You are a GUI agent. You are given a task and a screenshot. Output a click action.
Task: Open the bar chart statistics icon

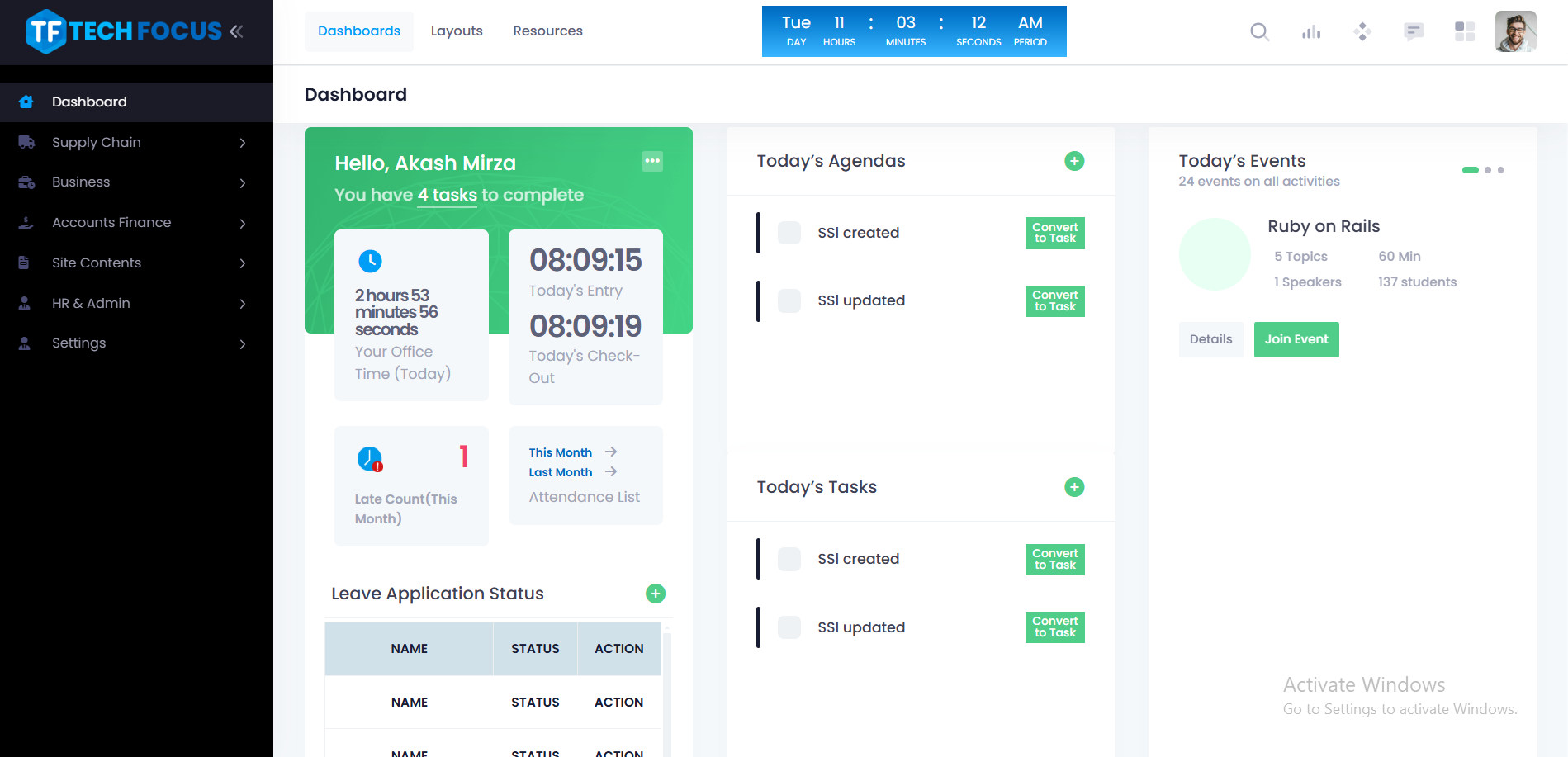1311,32
